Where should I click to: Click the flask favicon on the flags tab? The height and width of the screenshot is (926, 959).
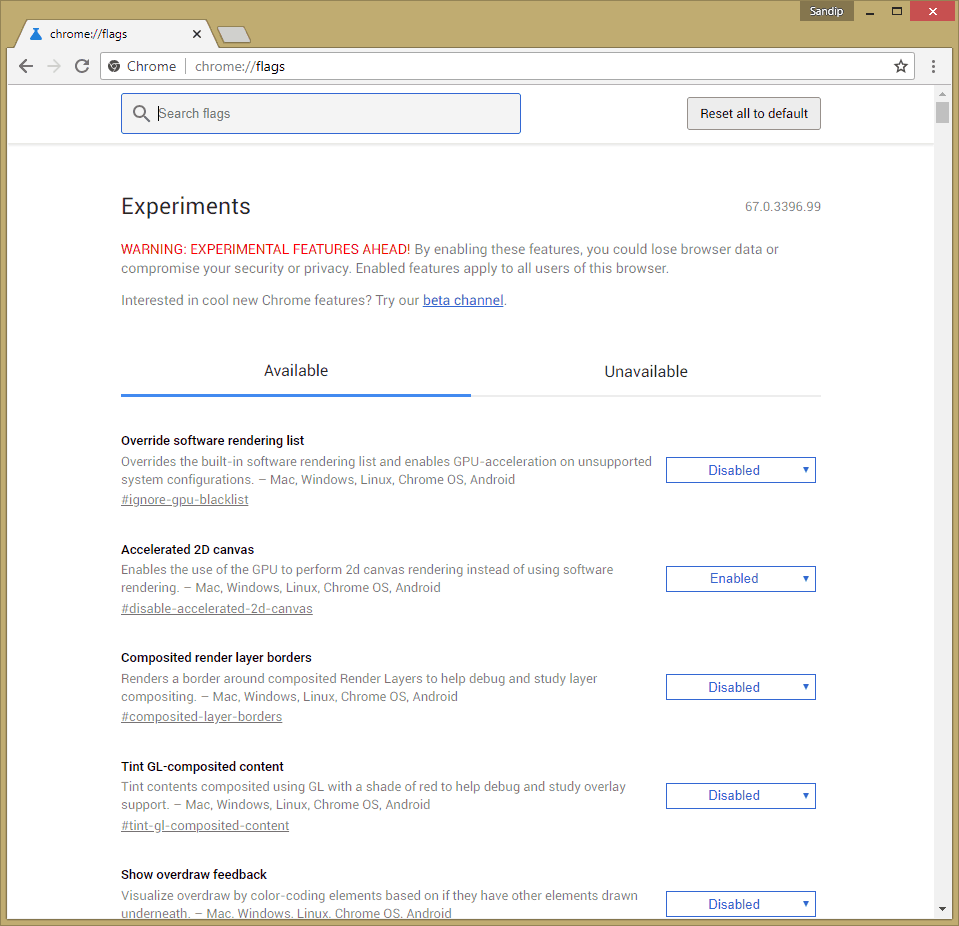[36, 34]
